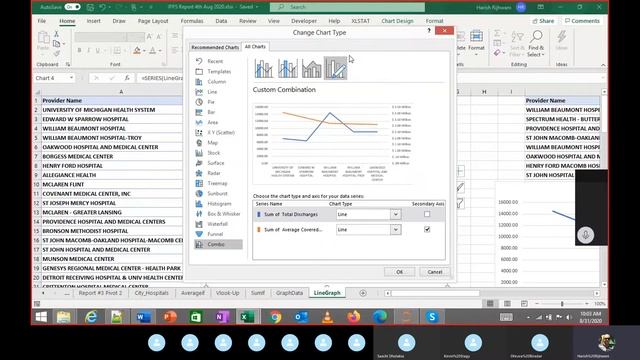The image size is (640, 360).
Task: Toggle Underline formatting in ribbon
Action: [98, 50]
